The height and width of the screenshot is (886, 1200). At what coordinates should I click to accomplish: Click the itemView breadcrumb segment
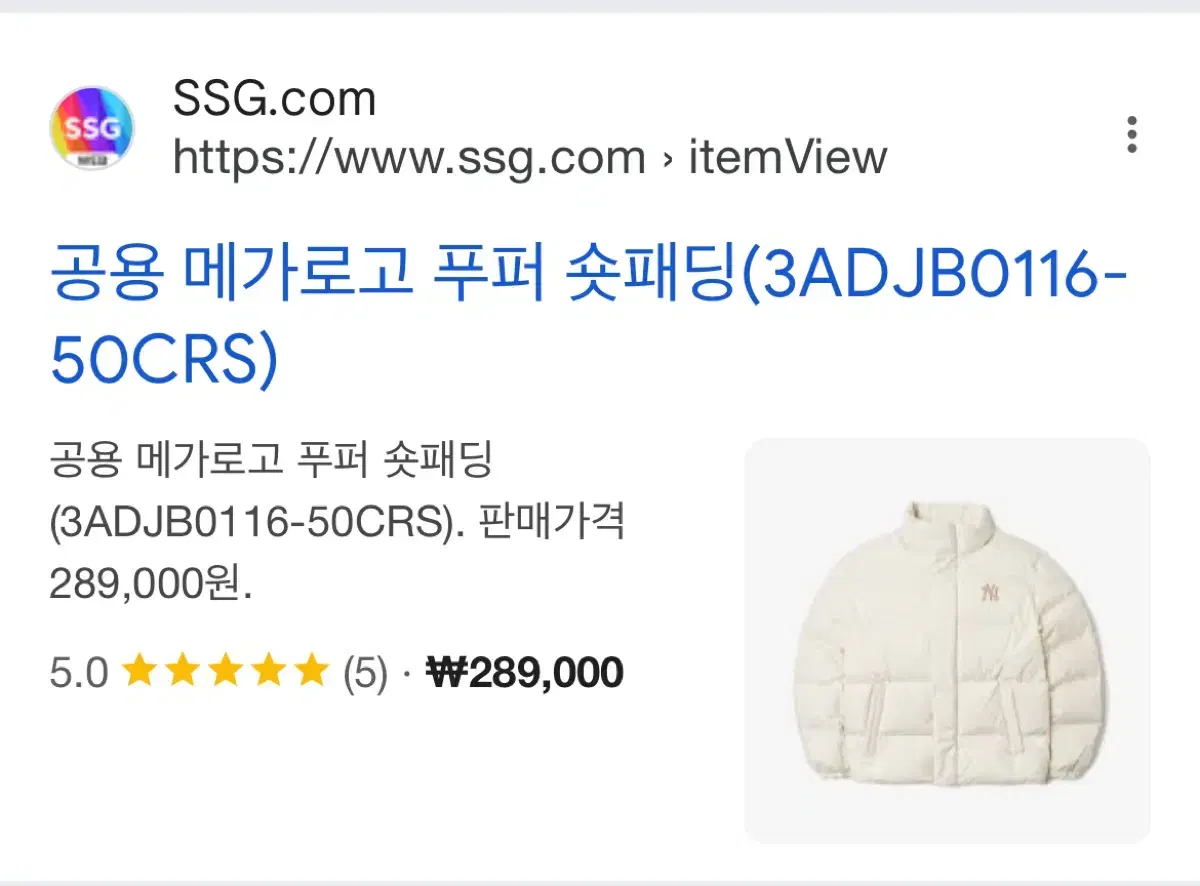pyautogui.click(x=788, y=158)
